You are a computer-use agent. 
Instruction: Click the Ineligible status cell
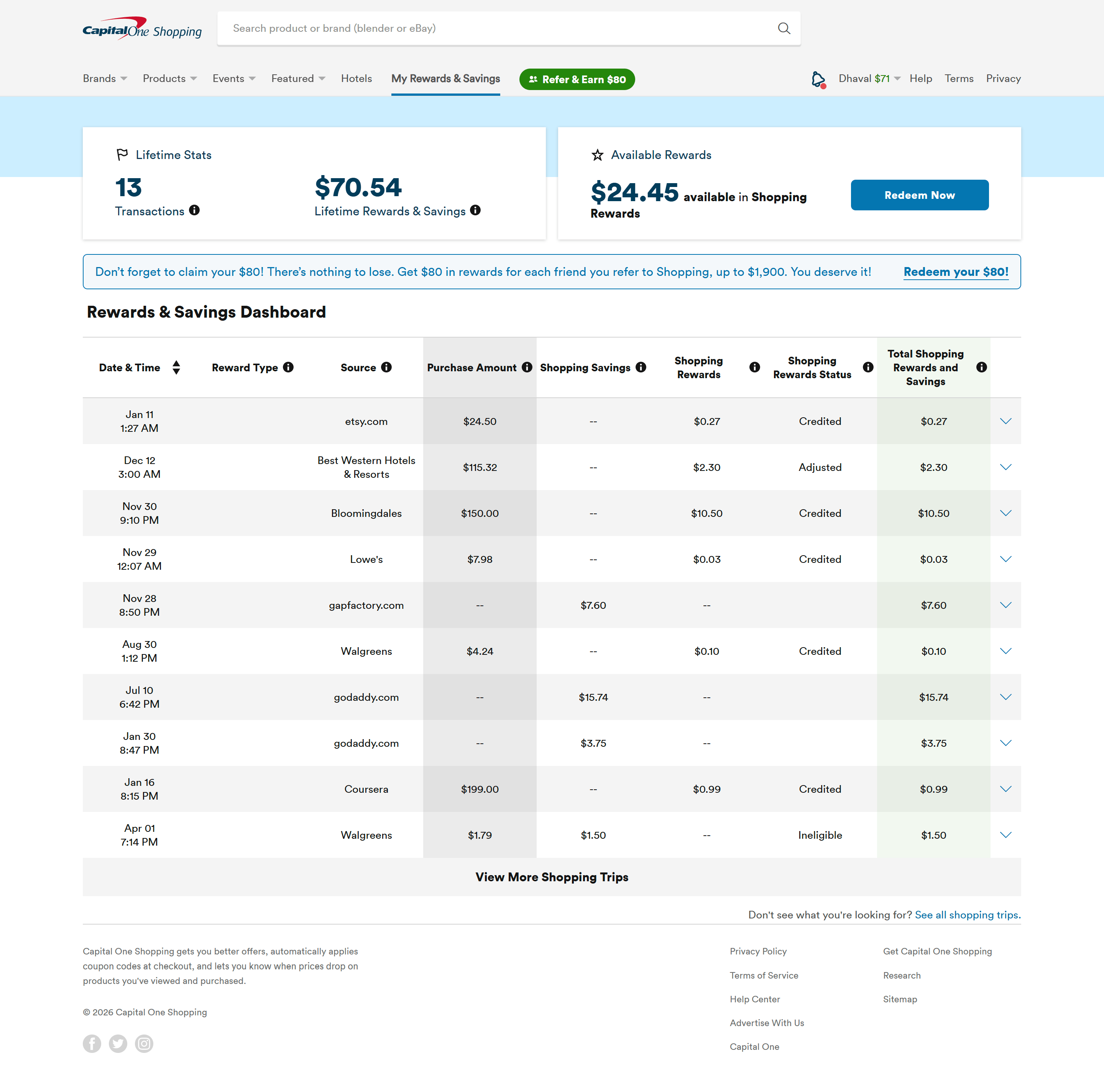coord(820,835)
